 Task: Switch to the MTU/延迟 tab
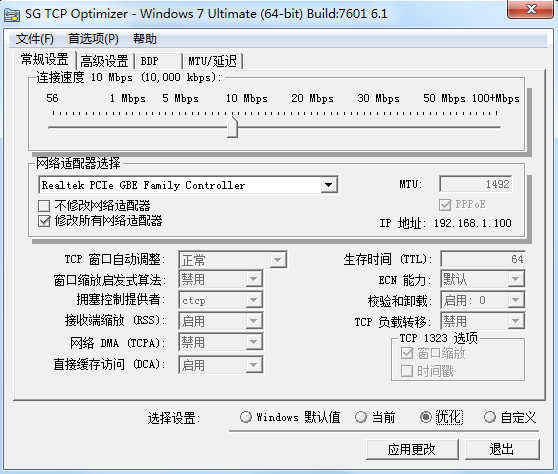(x=212, y=61)
